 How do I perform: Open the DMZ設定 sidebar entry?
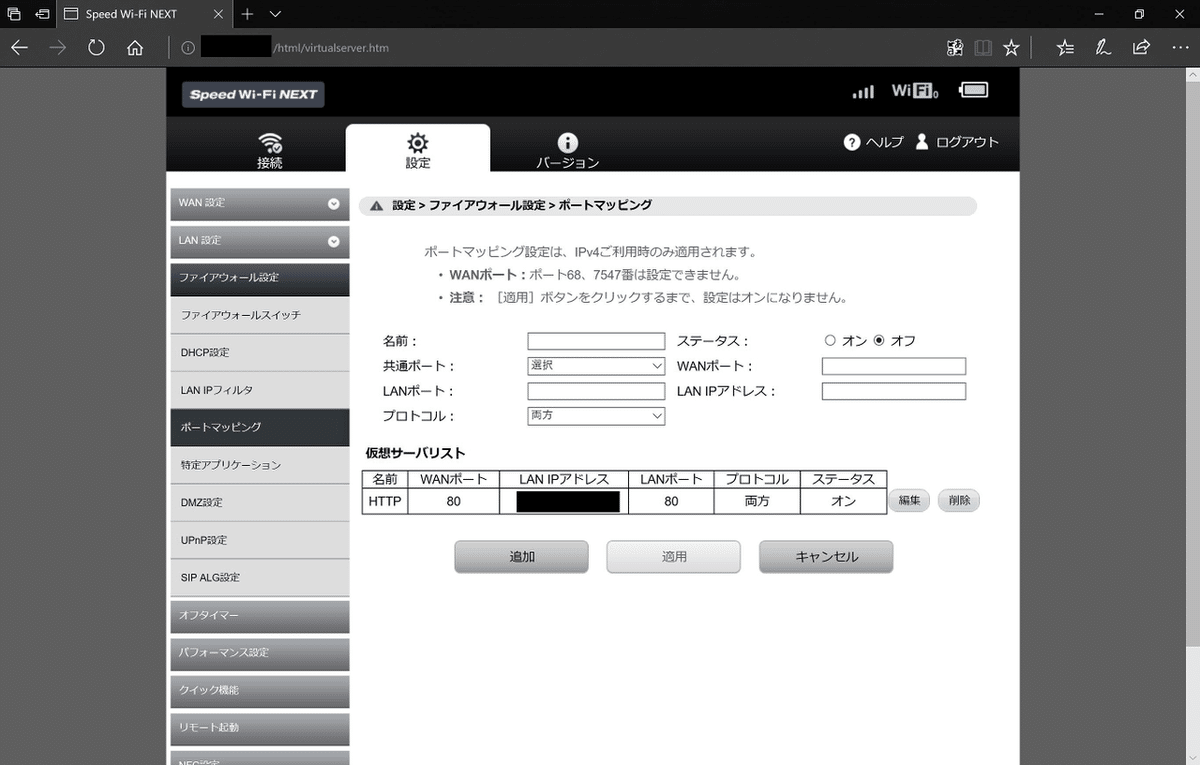point(259,502)
